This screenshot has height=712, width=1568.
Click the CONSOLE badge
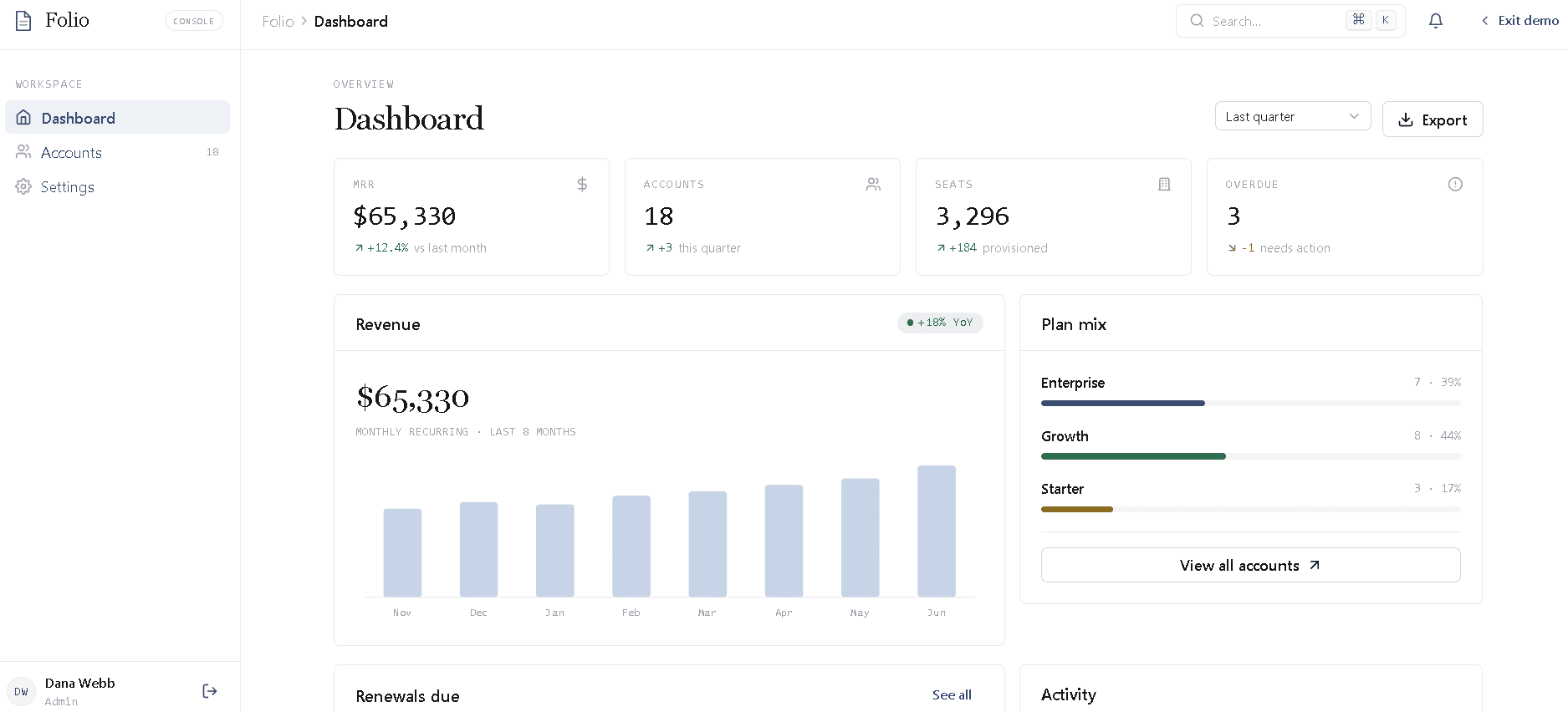pos(194,21)
